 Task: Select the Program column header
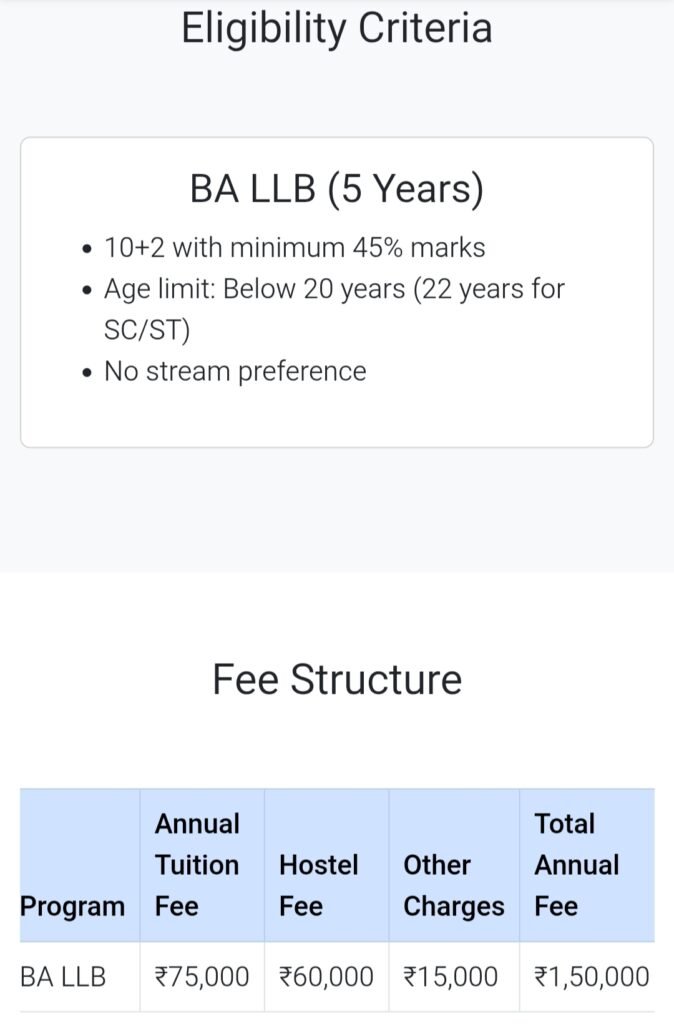point(72,906)
